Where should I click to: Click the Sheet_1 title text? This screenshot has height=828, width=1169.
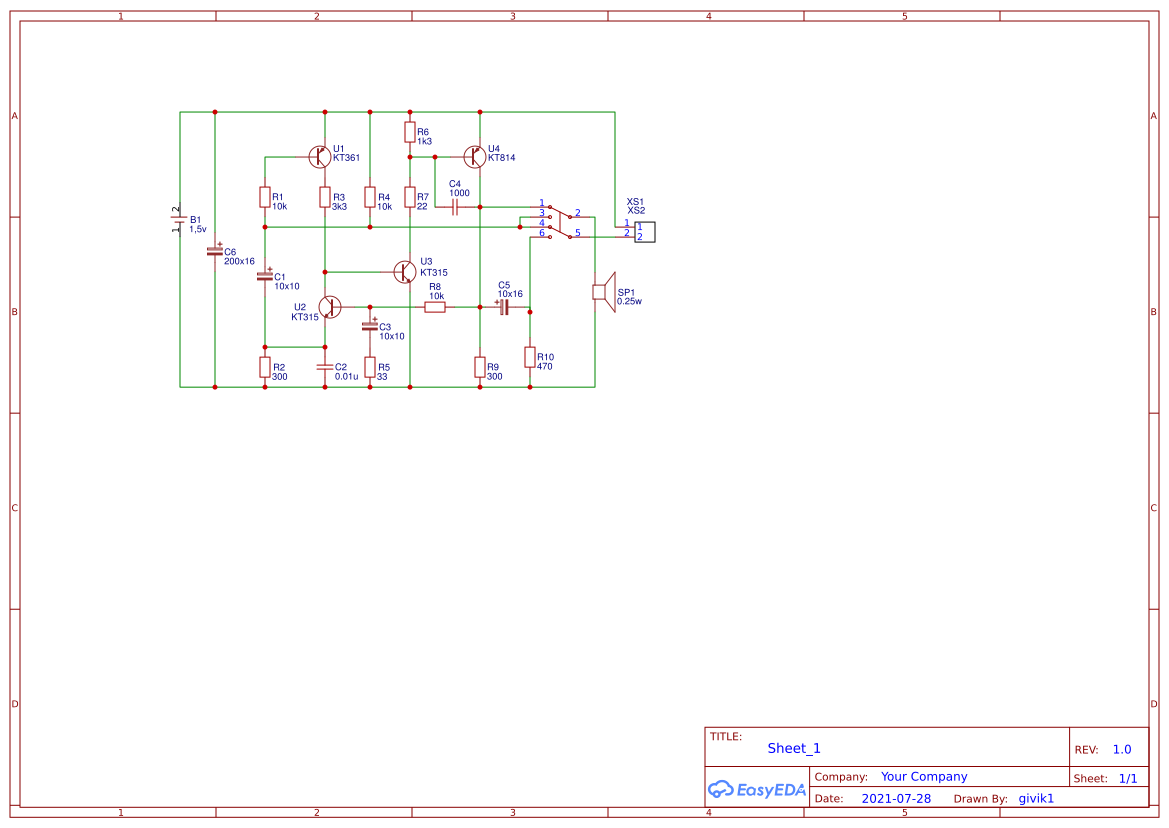(x=794, y=748)
